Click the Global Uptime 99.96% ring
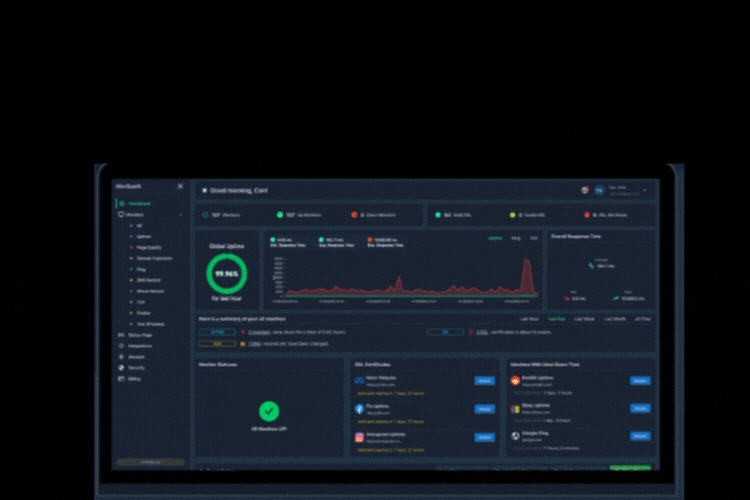 [x=227, y=274]
